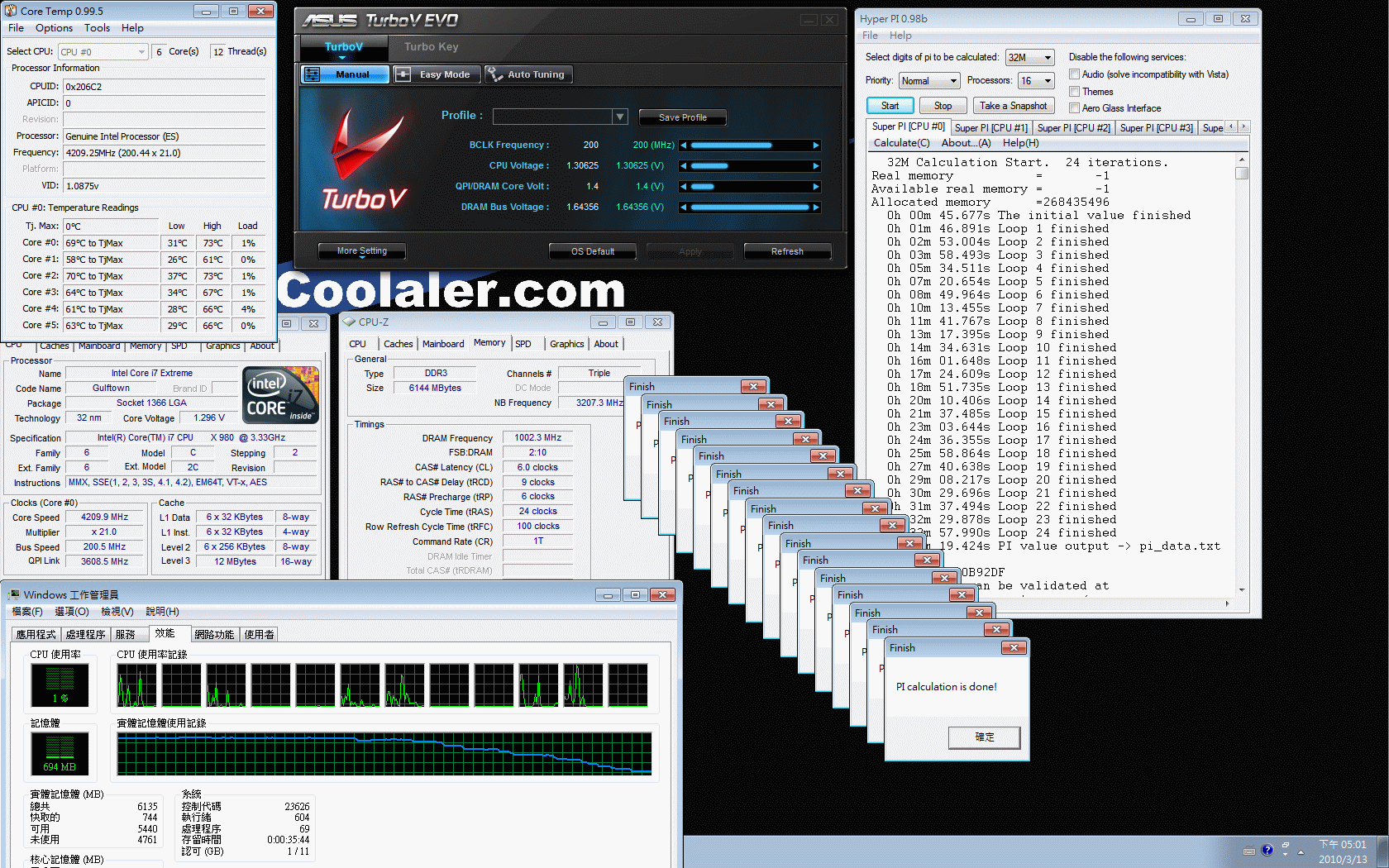Click the Easy Mode icon in TurboV
This screenshot has width=1389, height=868.
[x=403, y=74]
